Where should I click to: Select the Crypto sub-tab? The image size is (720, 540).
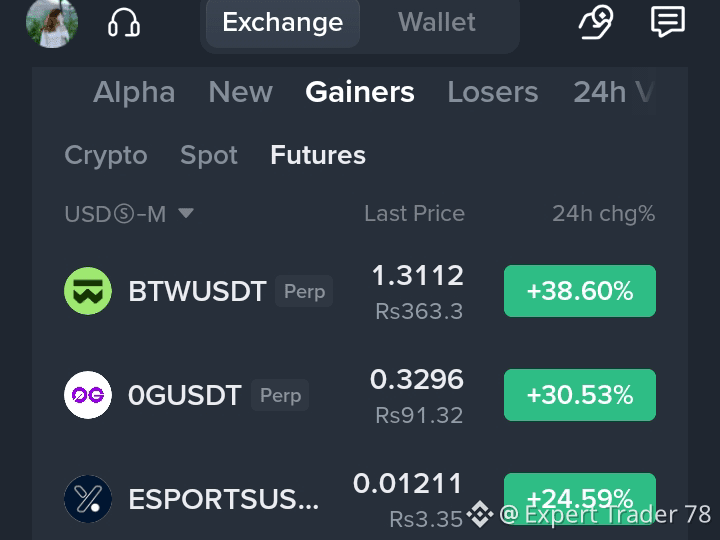point(106,155)
